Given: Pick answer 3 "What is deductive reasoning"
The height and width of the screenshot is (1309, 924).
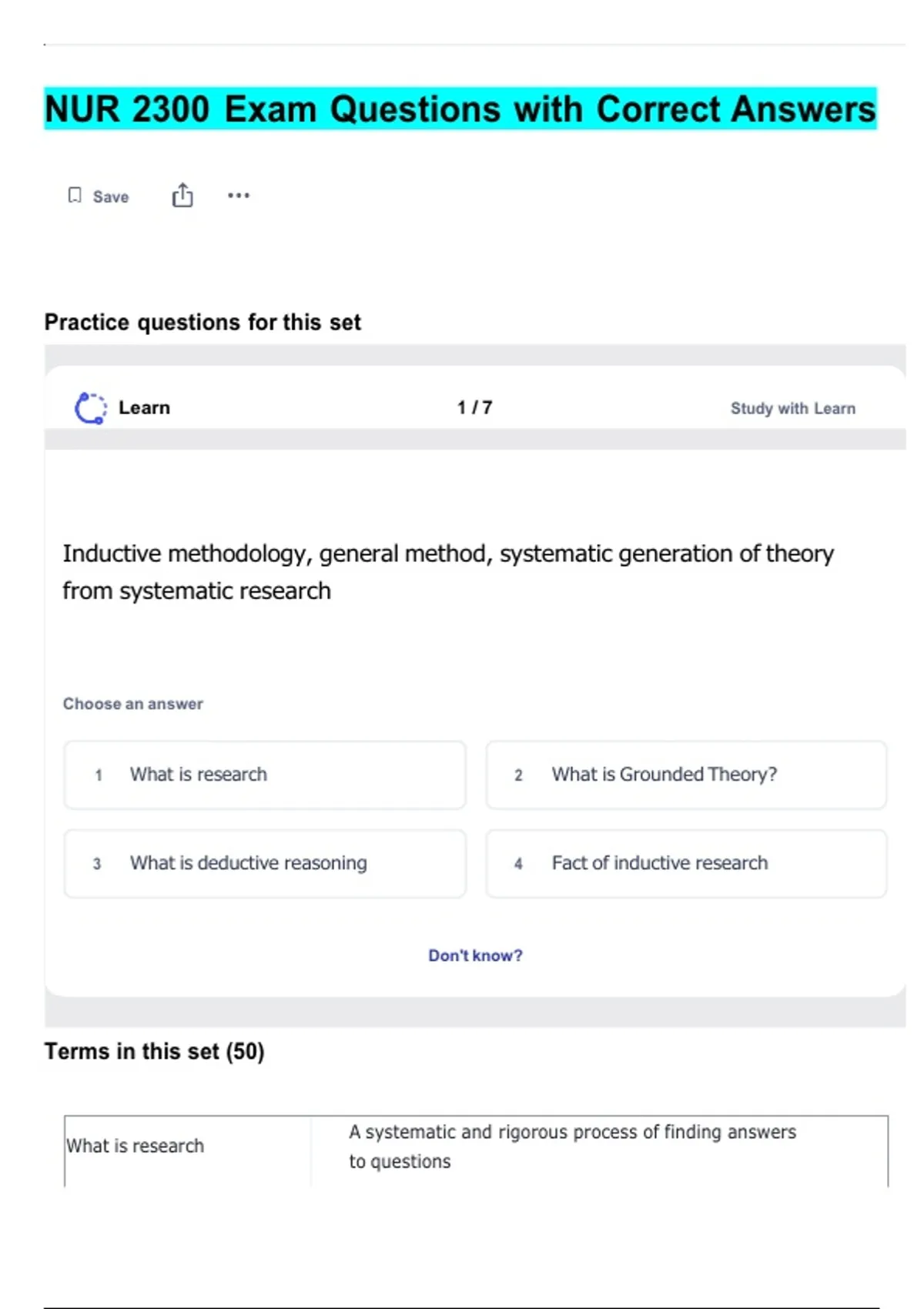Looking at the screenshot, I should (x=265, y=863).
